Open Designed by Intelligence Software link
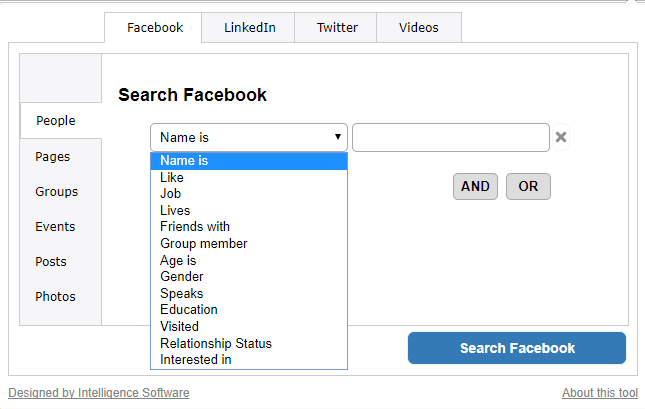 coord(99,393)
